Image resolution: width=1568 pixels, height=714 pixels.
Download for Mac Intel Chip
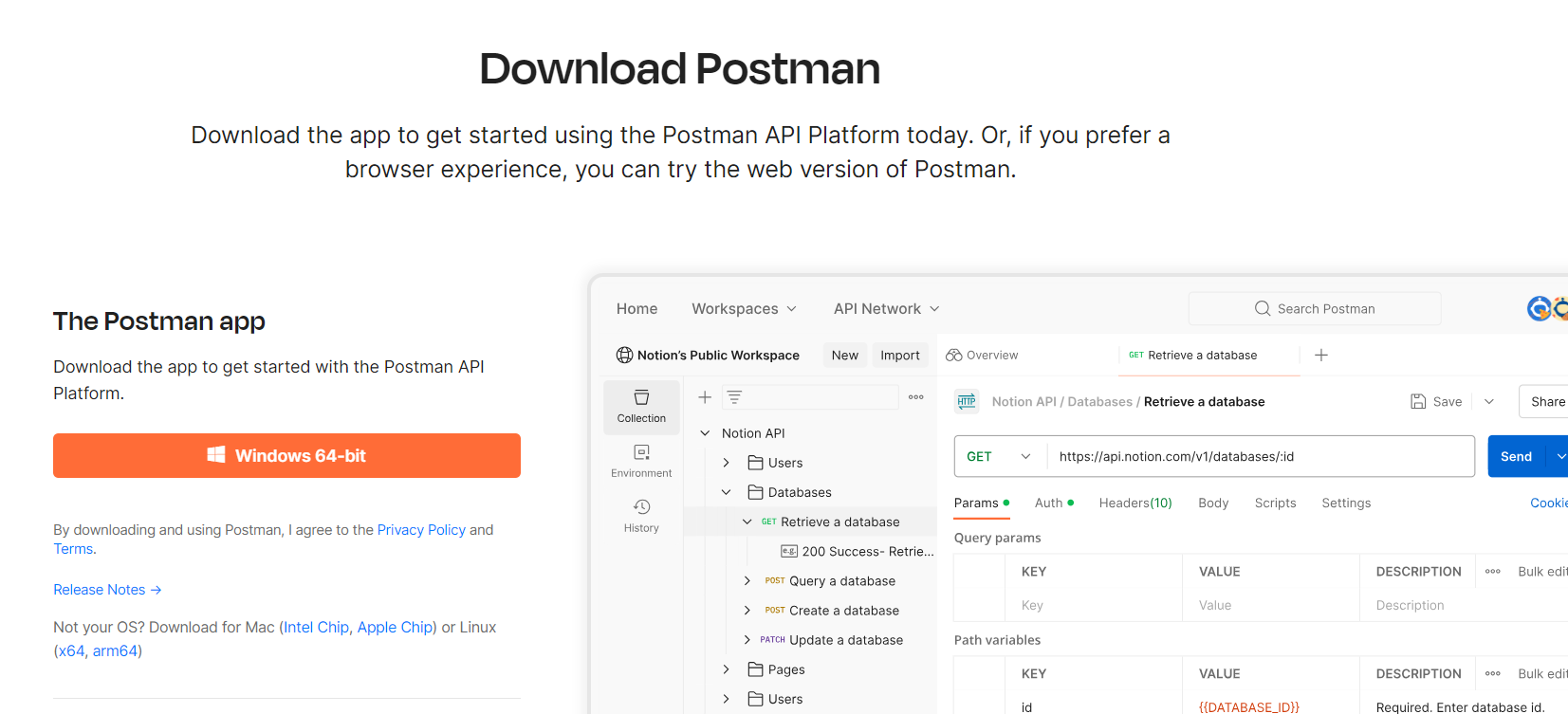(x=316, y=628)
